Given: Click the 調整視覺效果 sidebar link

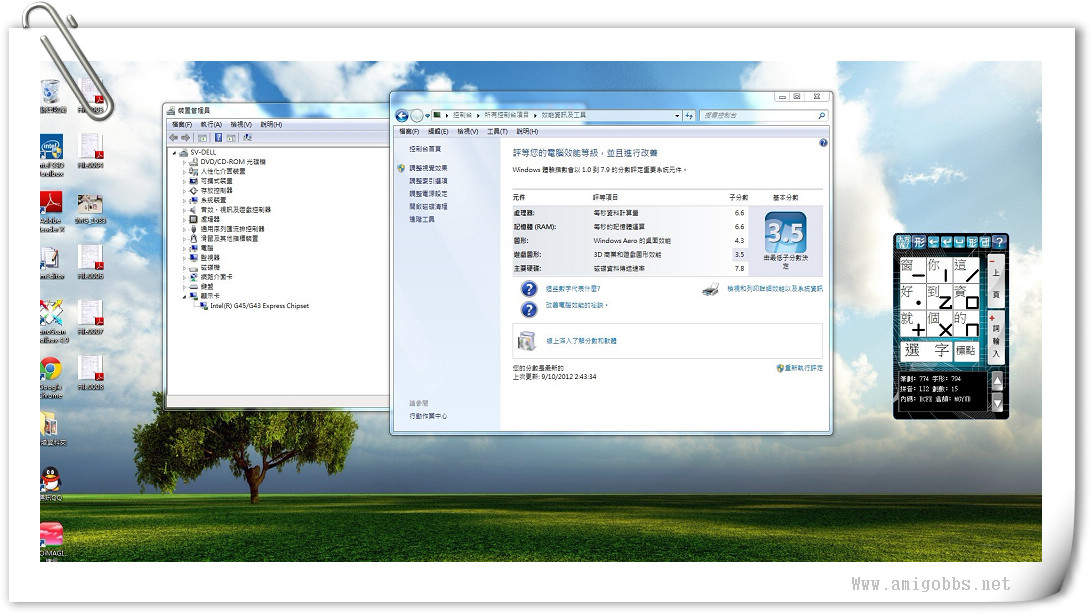Looking at the screenshot, I should [x=428, y=168].
